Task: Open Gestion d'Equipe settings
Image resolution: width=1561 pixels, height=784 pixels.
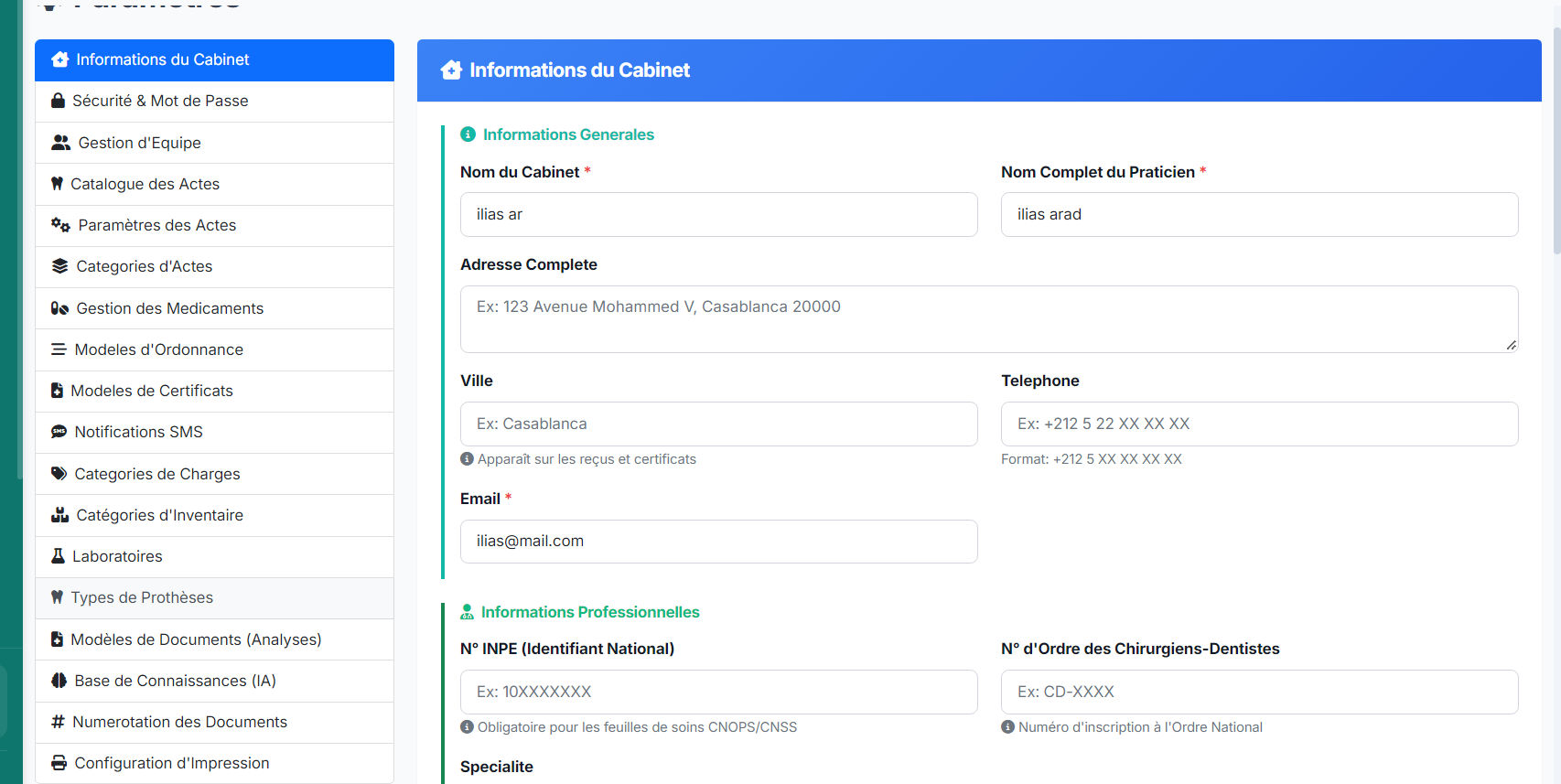Action: (214, 143)
